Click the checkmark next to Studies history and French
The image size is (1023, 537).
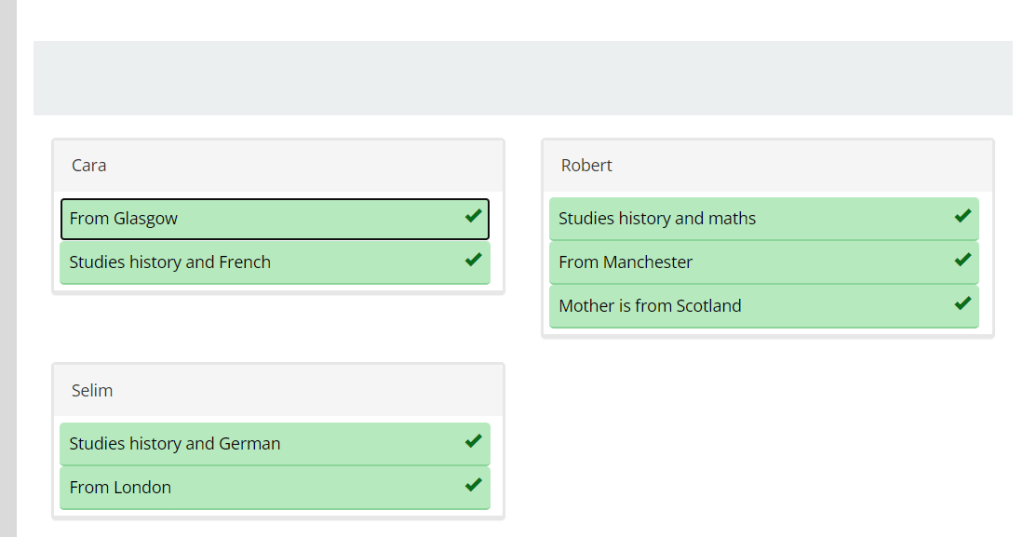pyautogui.click(x=473, y=260)
